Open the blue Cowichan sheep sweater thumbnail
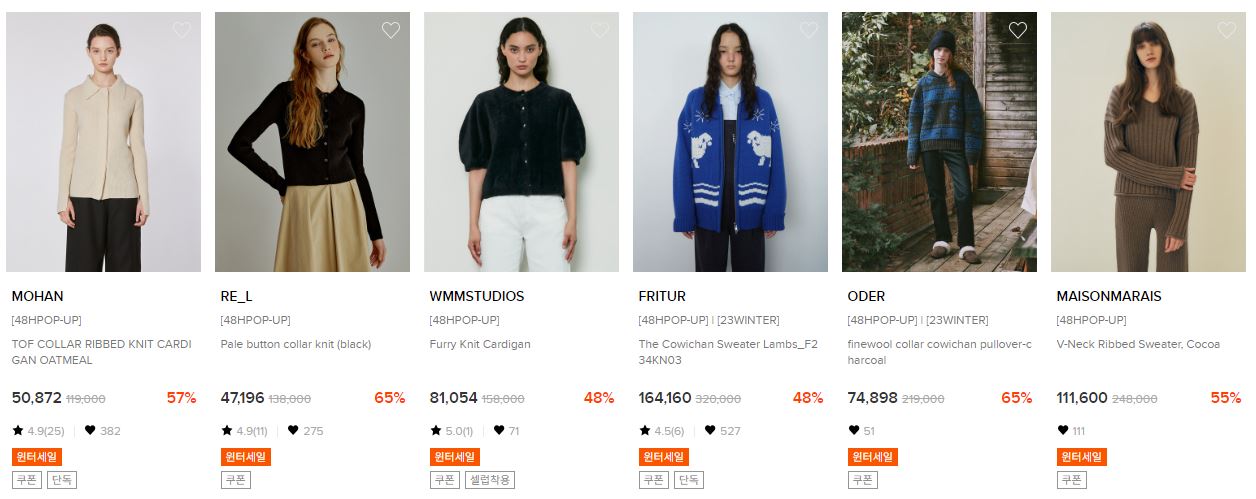This screenshot has height=499, width=1256. (730, 142)
